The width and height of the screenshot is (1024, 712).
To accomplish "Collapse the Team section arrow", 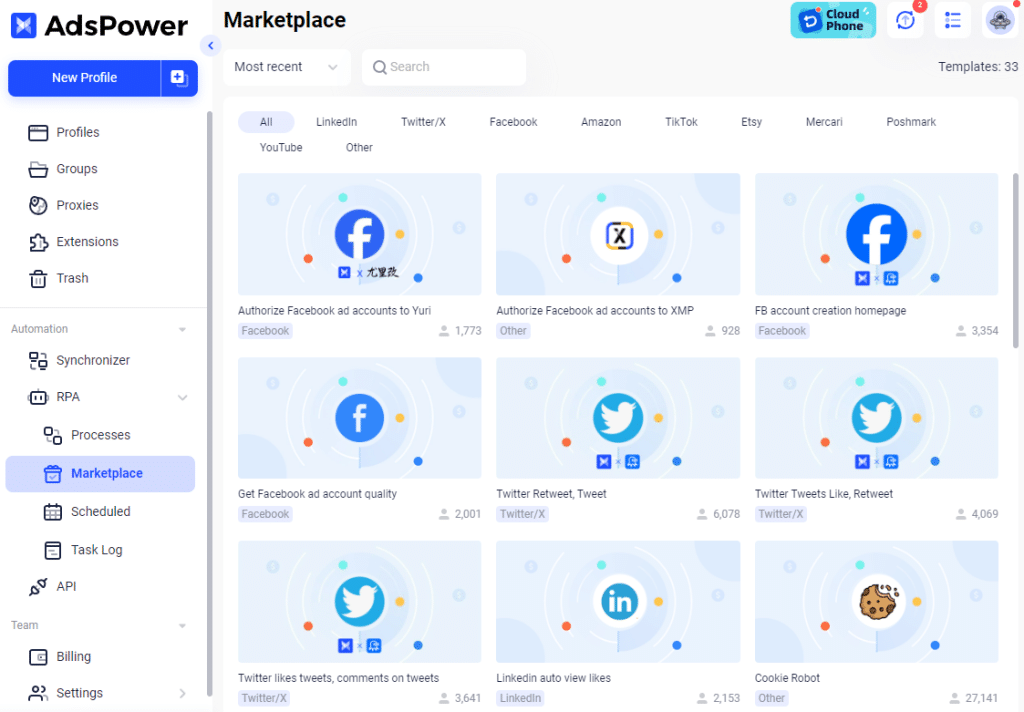I will tap(183, 626).
